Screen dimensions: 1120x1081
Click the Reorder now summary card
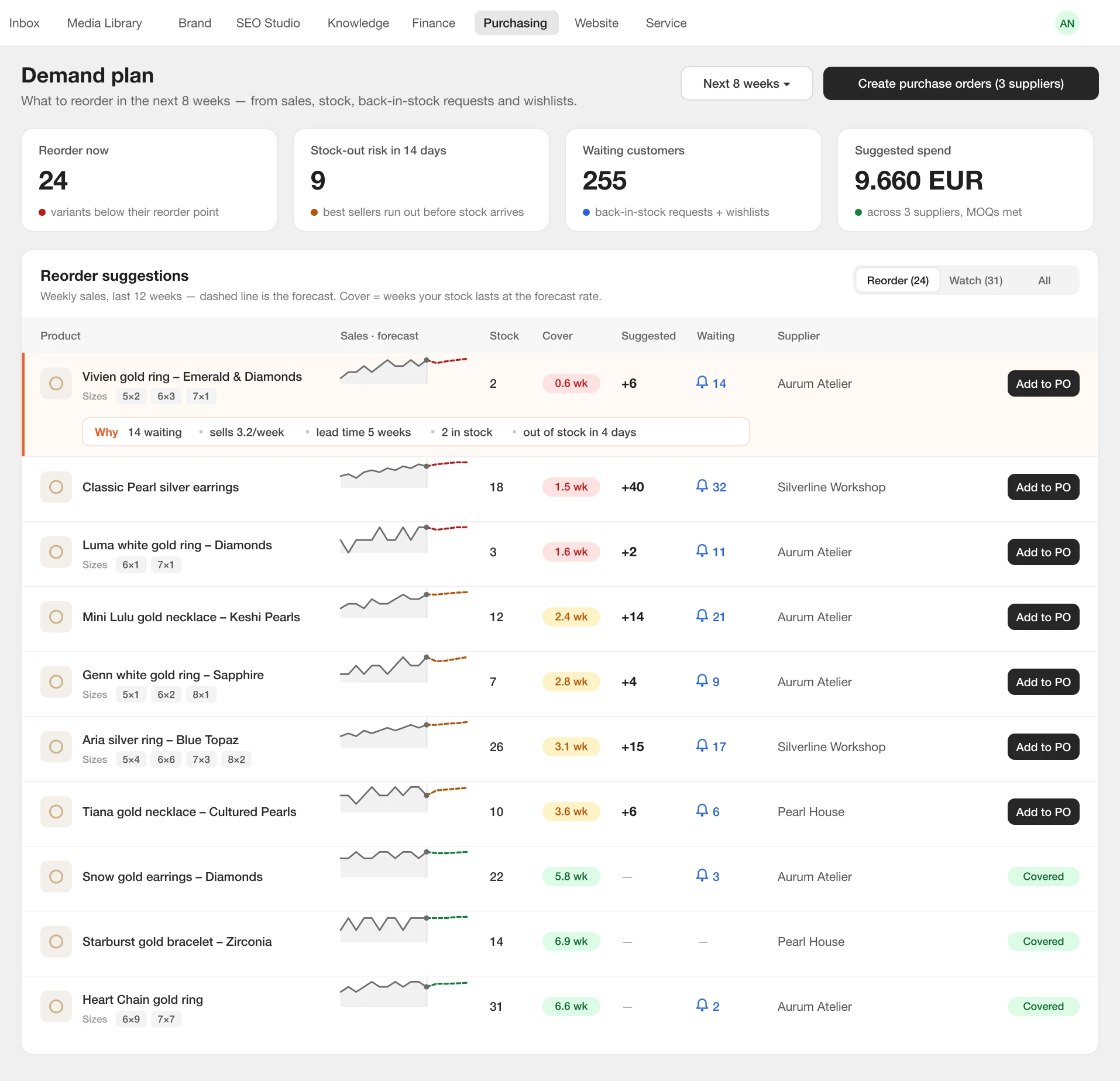click(149, 180)
